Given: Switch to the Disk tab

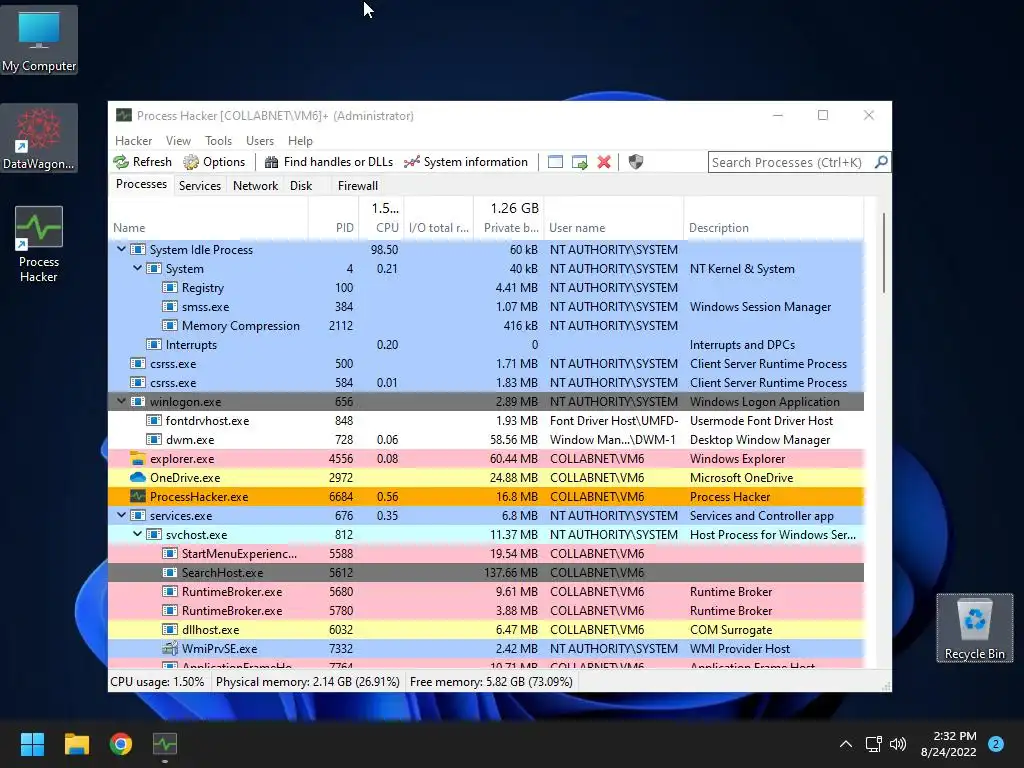Looking at the screenshot, I should pos(301,185).
